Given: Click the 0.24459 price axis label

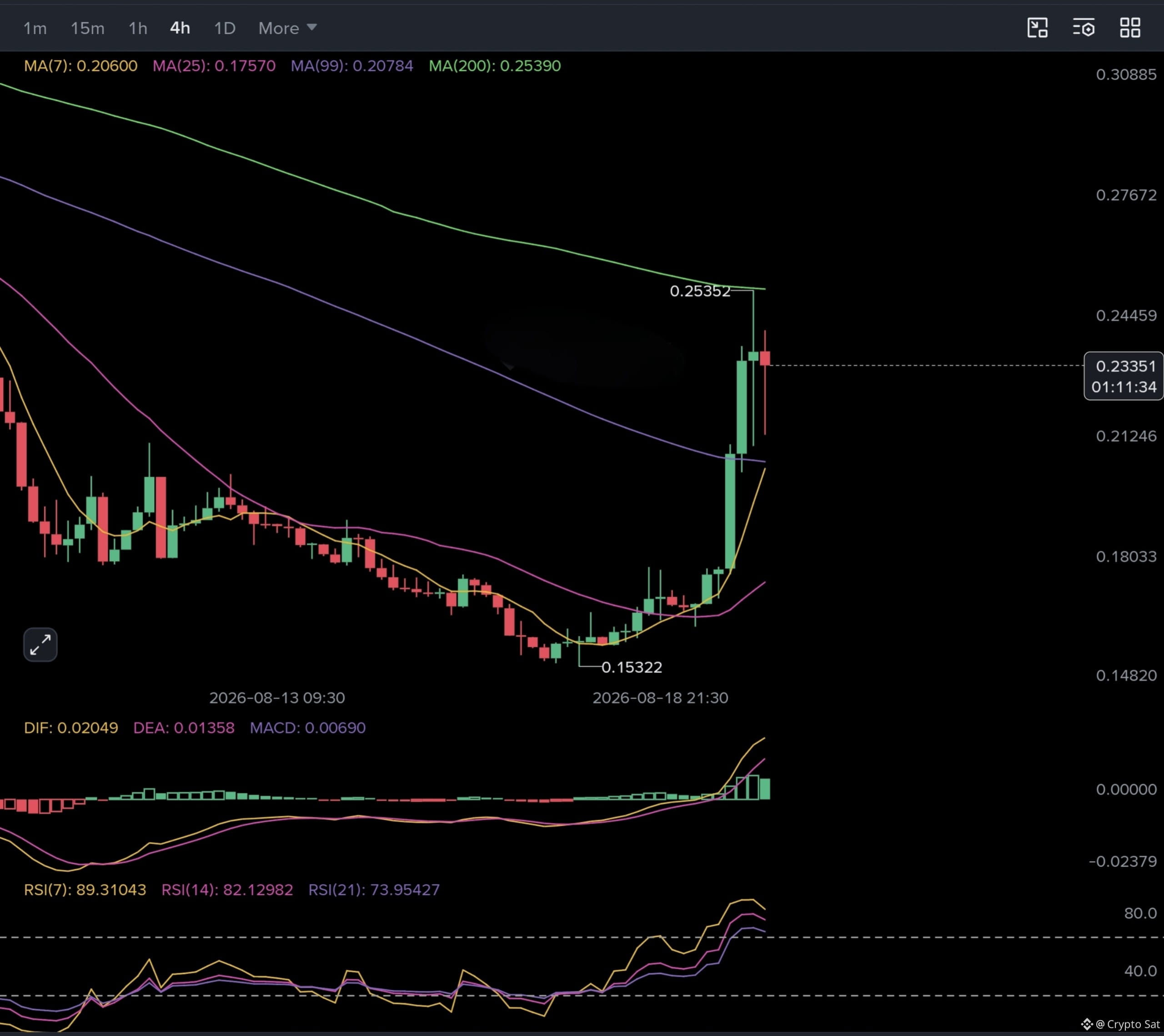Looking at the screenshot, I should coord(1126,316).
